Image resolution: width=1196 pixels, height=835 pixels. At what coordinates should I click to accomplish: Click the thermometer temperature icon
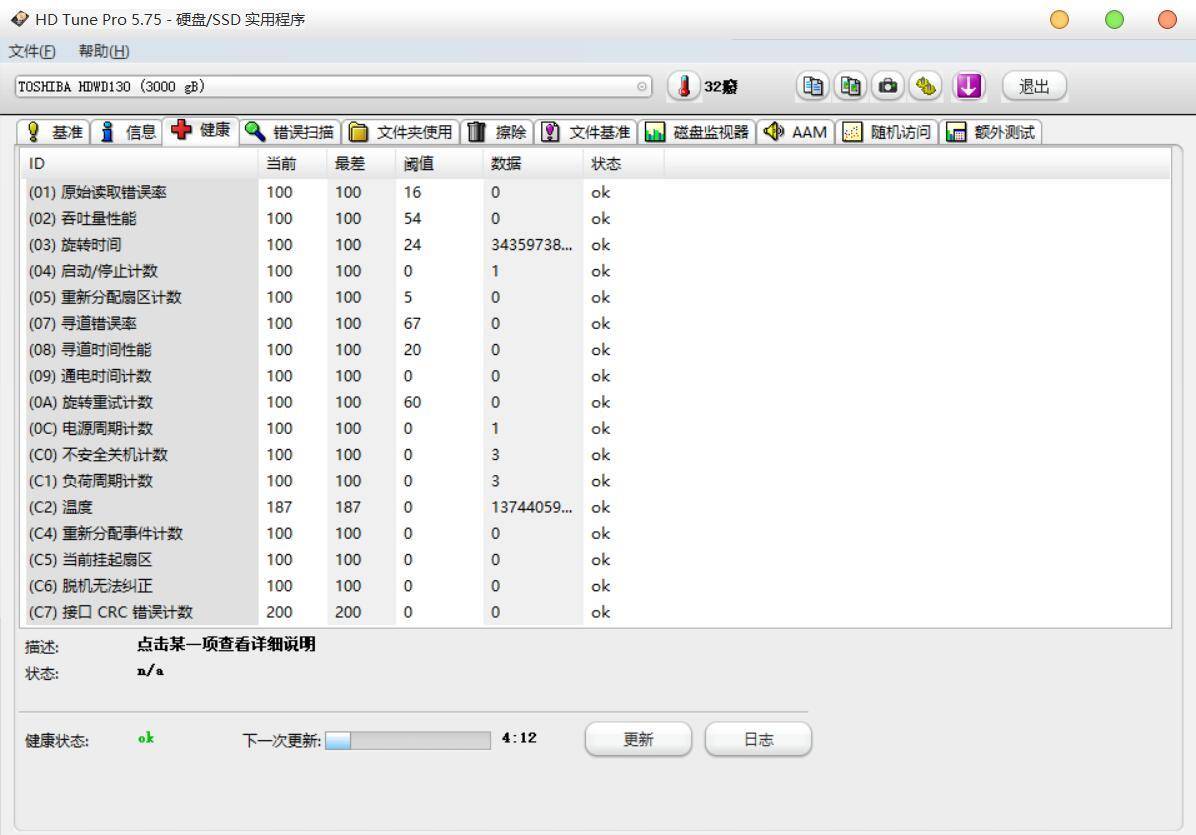(x=683, y=86)
